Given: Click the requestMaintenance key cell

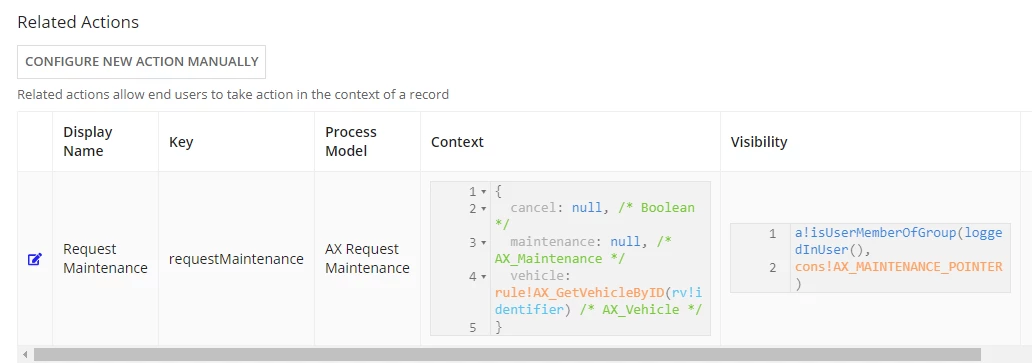Looking at the screenshot, I should click(x=236, y=259).
